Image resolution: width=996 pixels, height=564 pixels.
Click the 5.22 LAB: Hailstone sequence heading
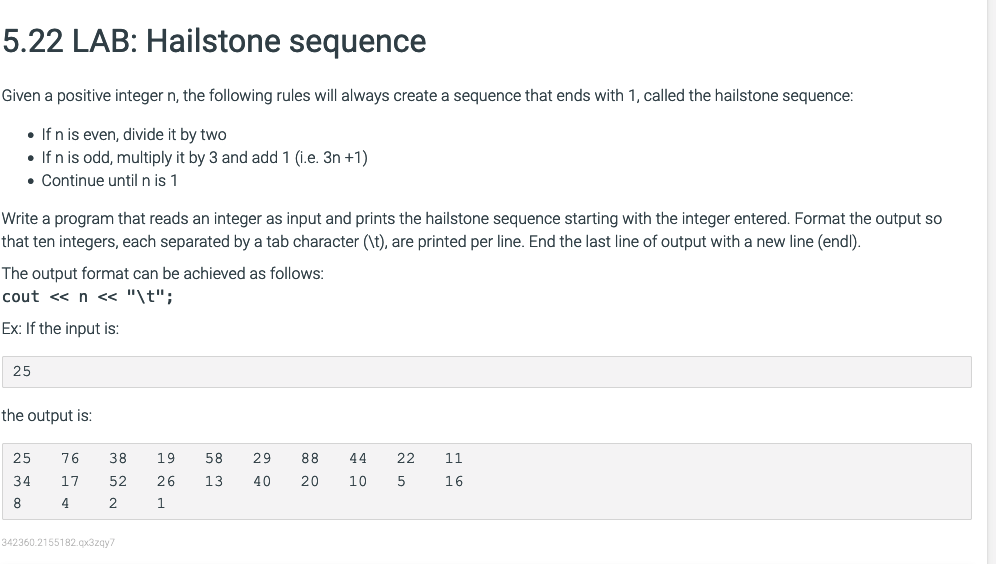point(214,41)
